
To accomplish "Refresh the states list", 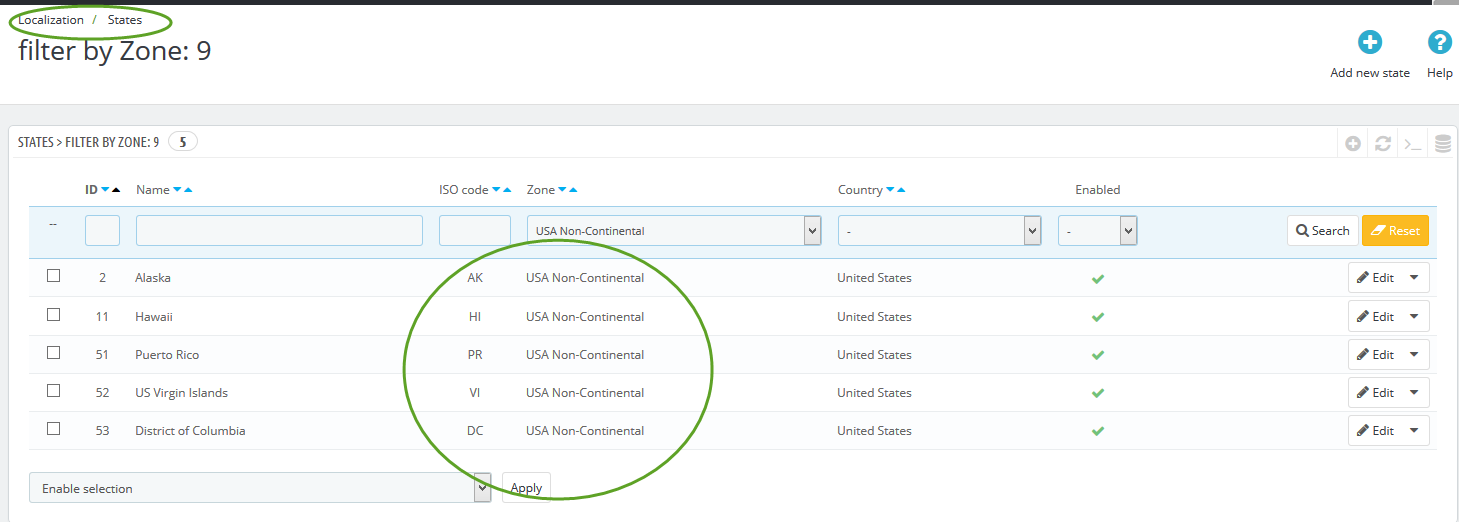I will point(1383,144).
